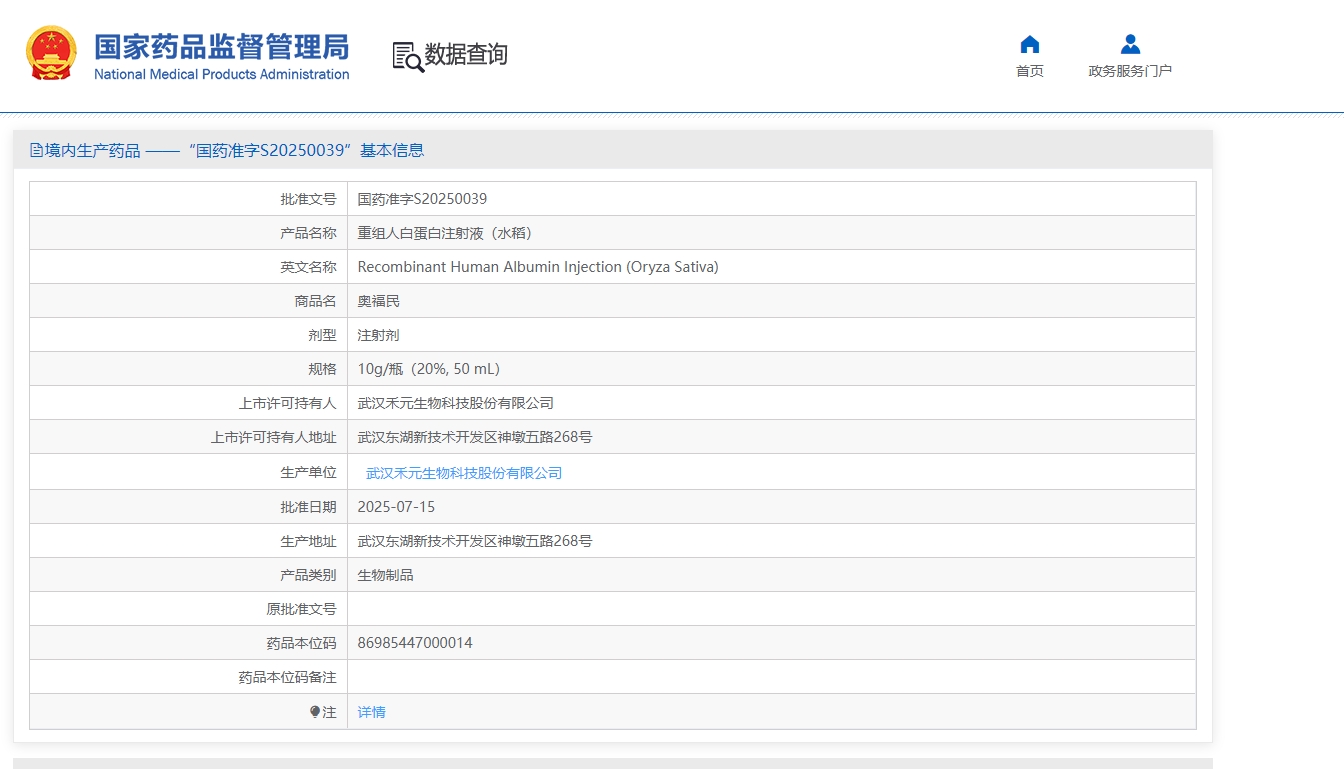1344x769 pixels.
Task: Select the 生产地址 address value
Action: point(475,541)
